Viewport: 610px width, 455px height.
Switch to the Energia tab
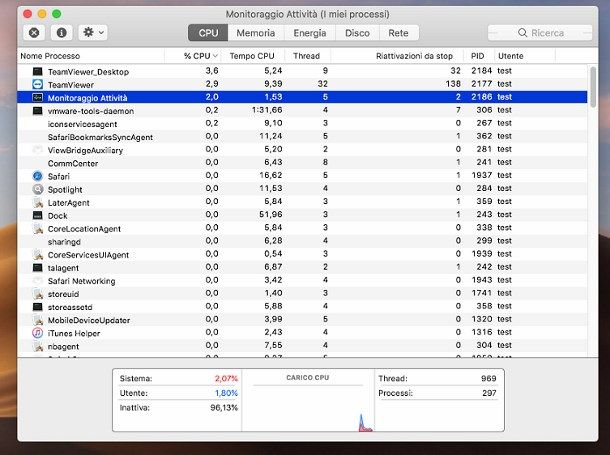310,33
